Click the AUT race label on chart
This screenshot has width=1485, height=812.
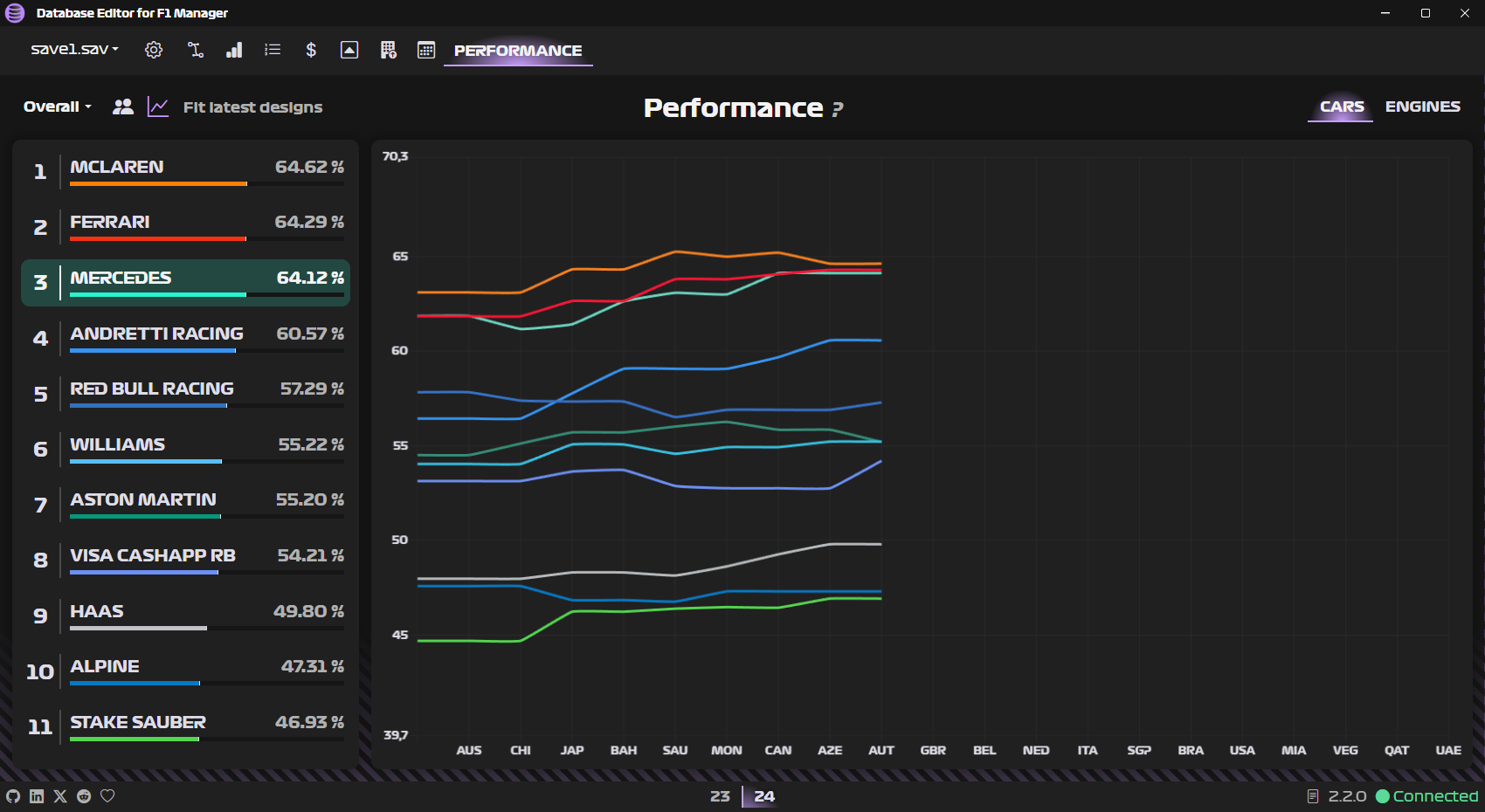tap(881, 750)
